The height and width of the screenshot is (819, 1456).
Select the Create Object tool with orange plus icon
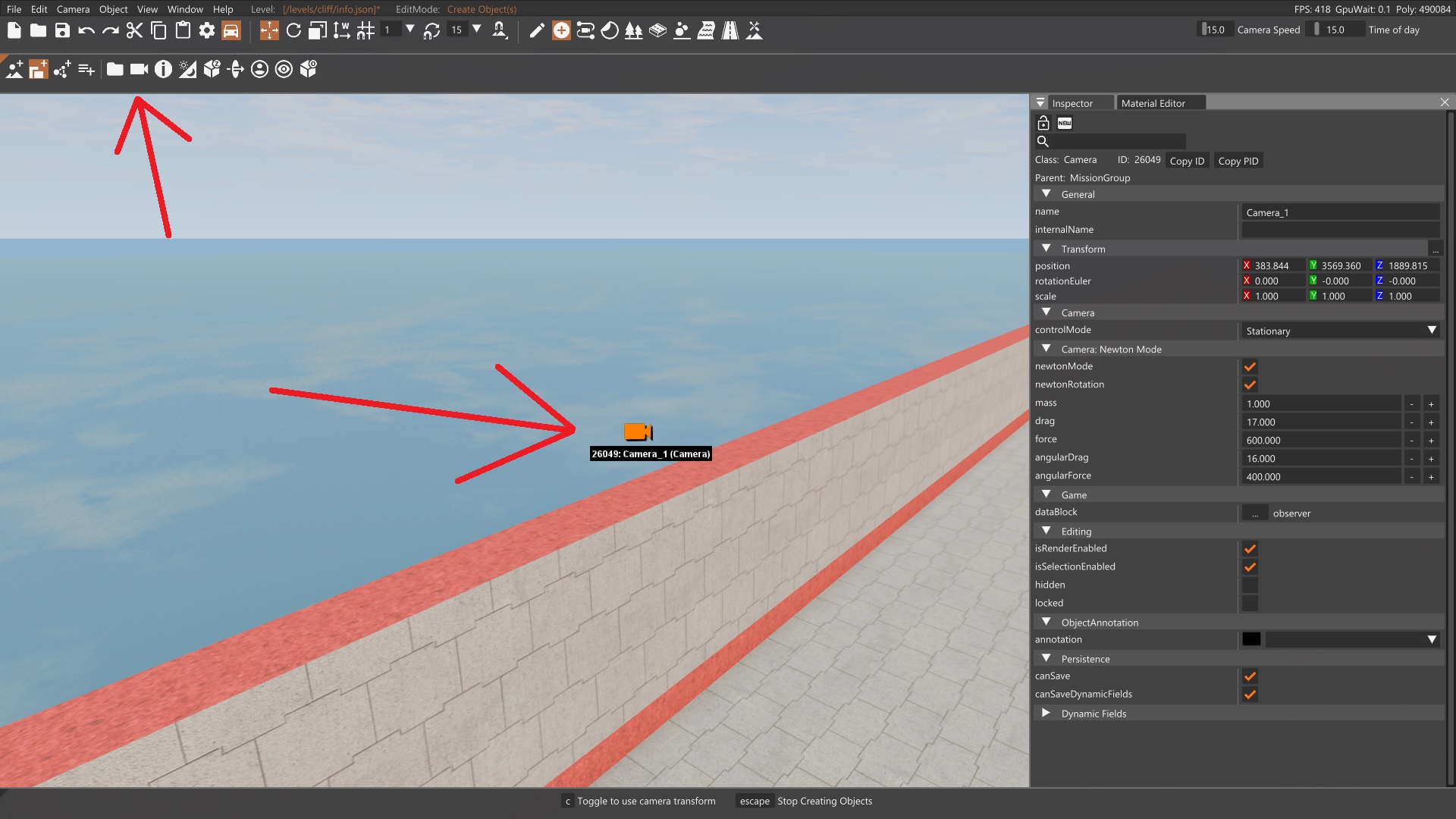[561, 31]
